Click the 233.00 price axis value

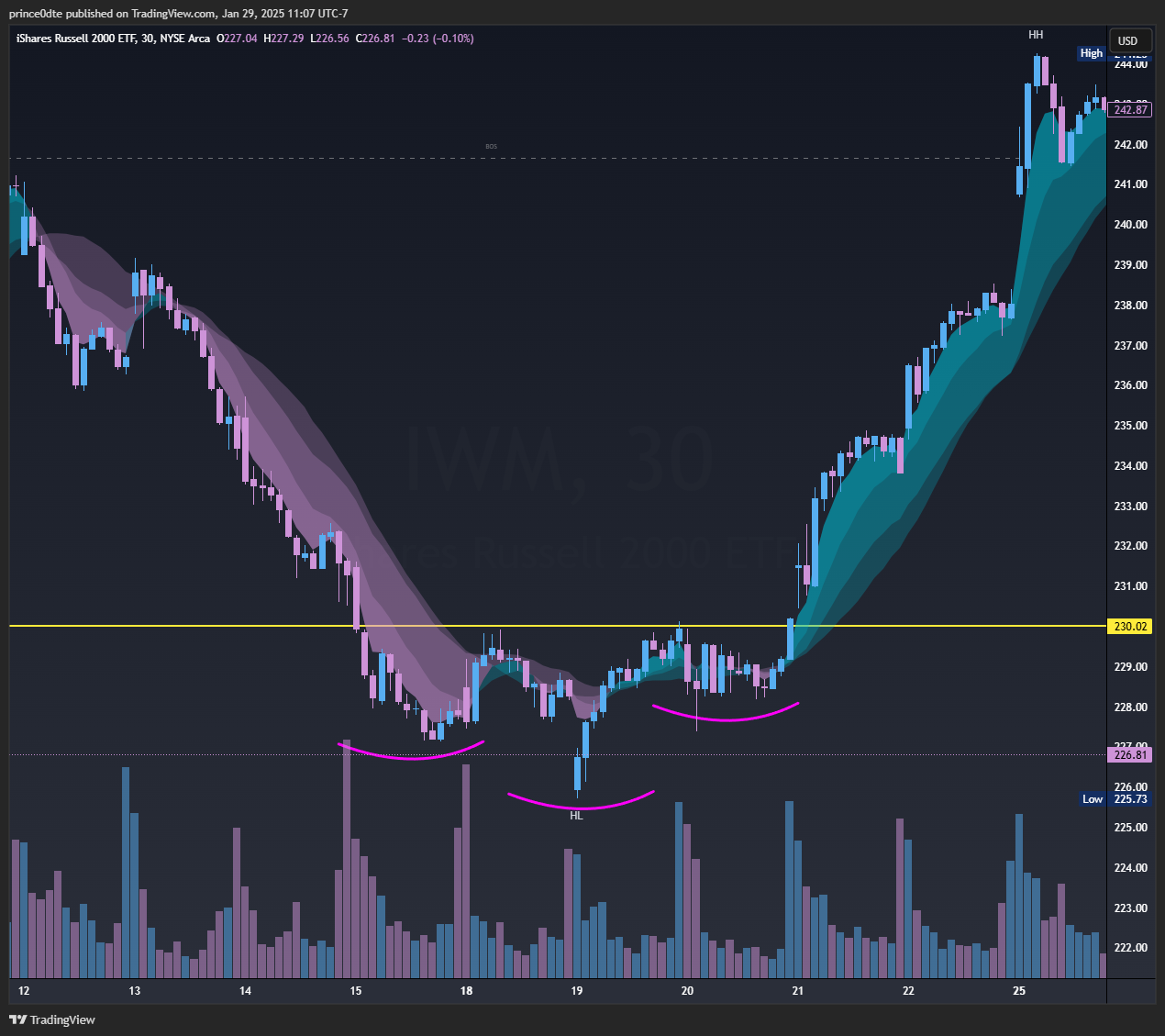(1130, 507)
